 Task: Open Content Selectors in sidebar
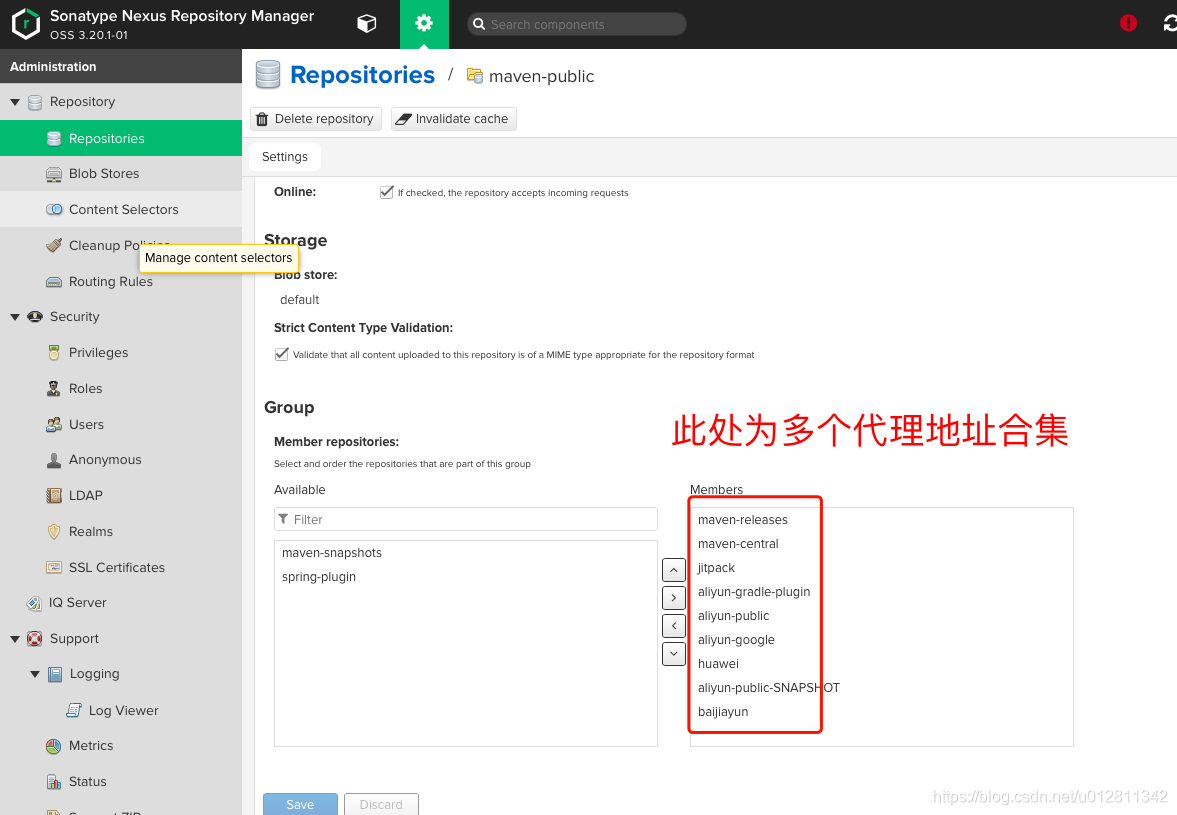[x=123, y=209]
